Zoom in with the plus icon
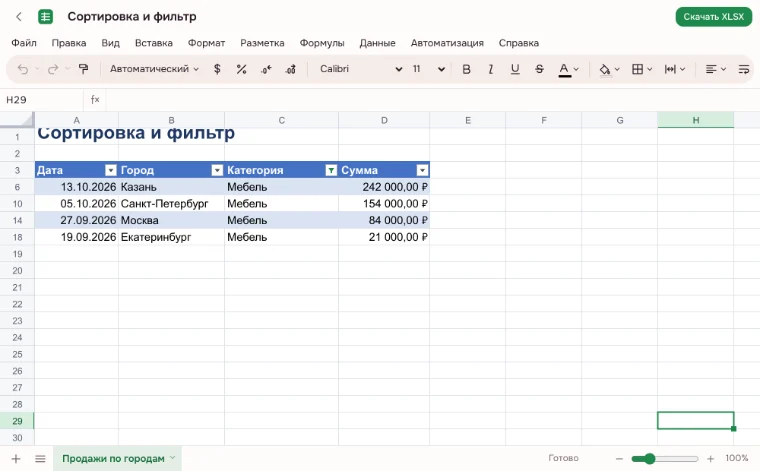 tap(711, 458)
